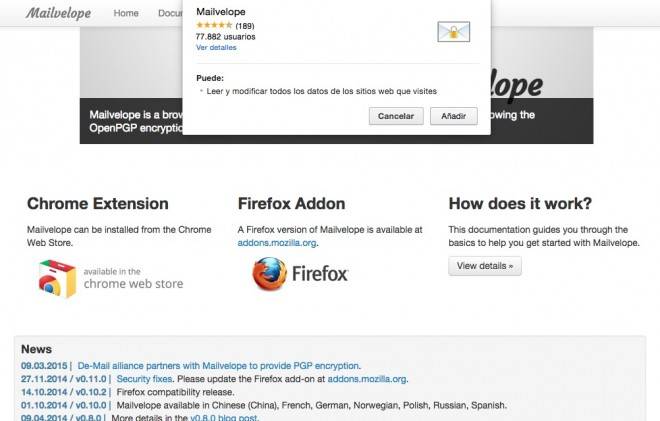Open the Security fixes news link

point(144,379)
